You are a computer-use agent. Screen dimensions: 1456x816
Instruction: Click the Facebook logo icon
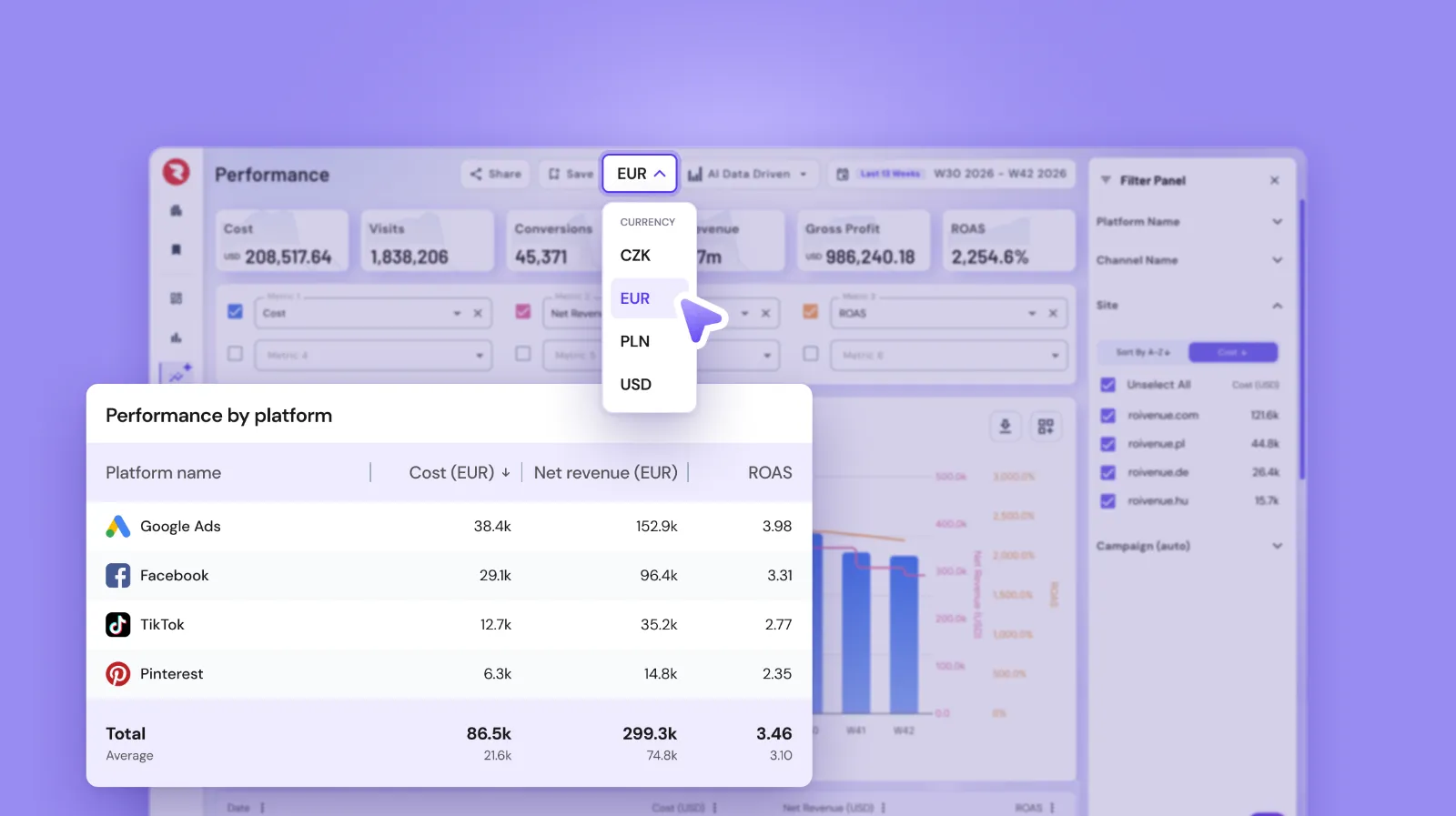click(118, 576)
